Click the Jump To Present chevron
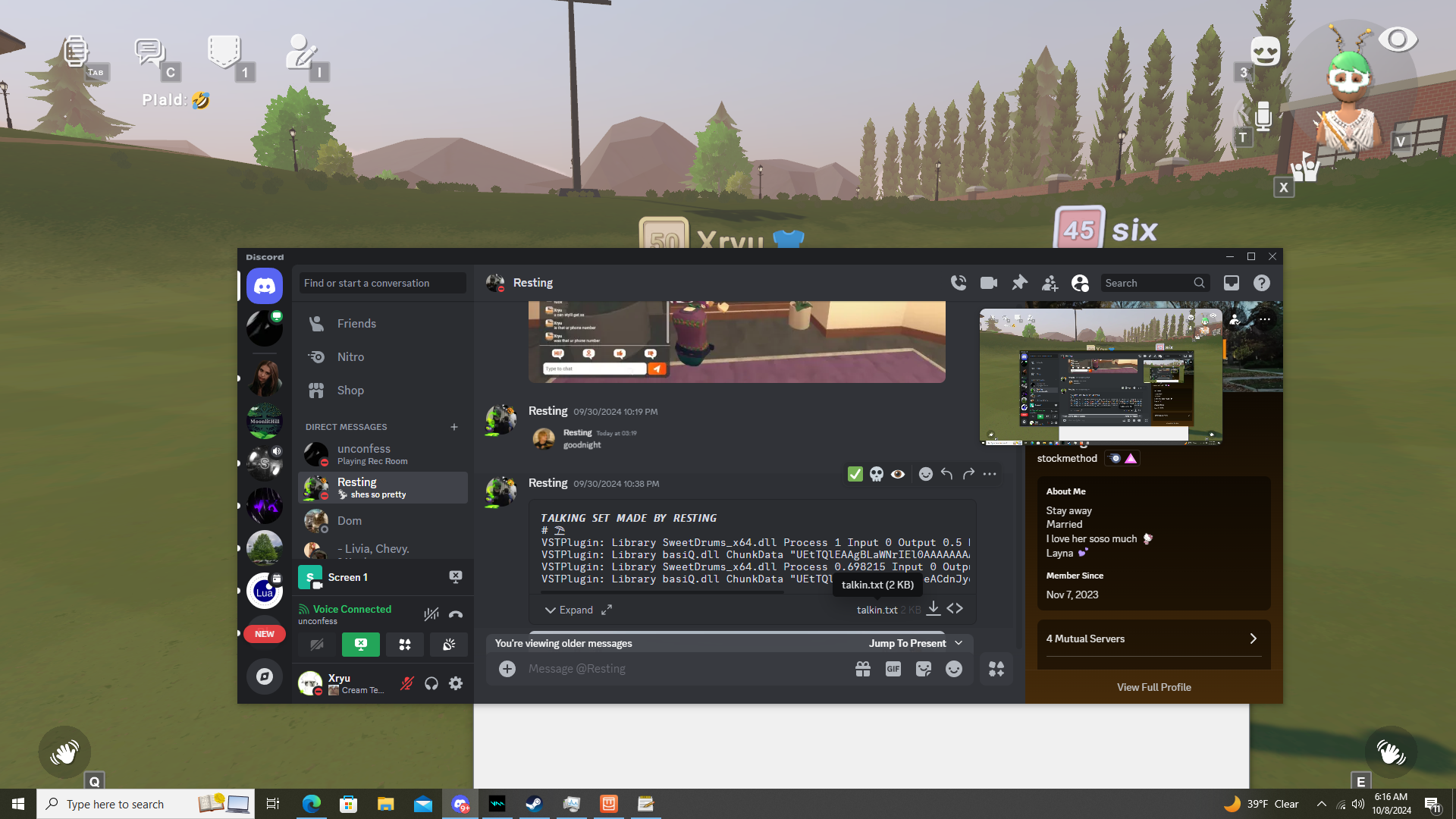 click(x=959, y=643)
